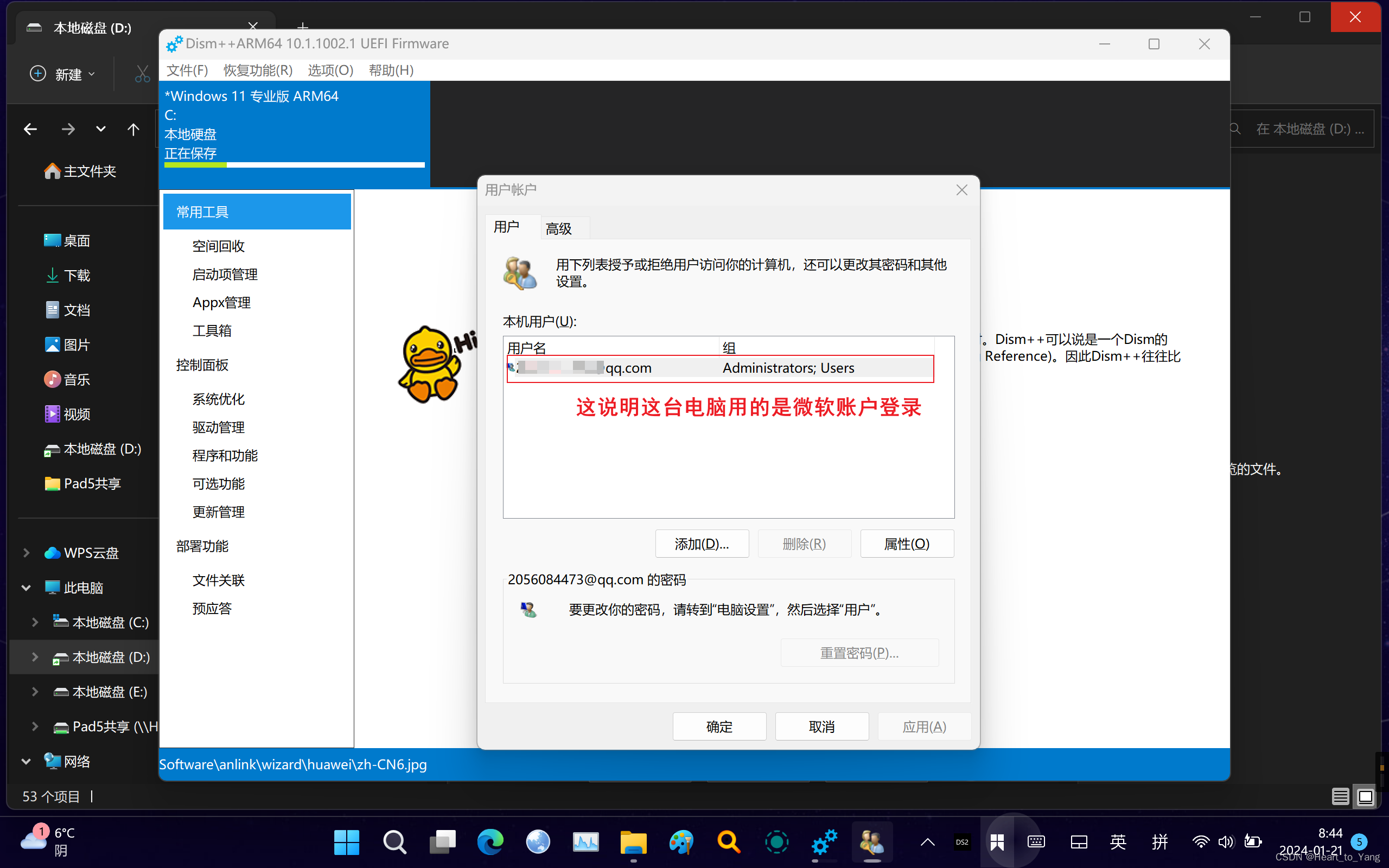This screenshot has width=1389, height=868.
Task: Select 部署功能 category in sidebar
Action: pyautogui.click(x=202, y=546)
